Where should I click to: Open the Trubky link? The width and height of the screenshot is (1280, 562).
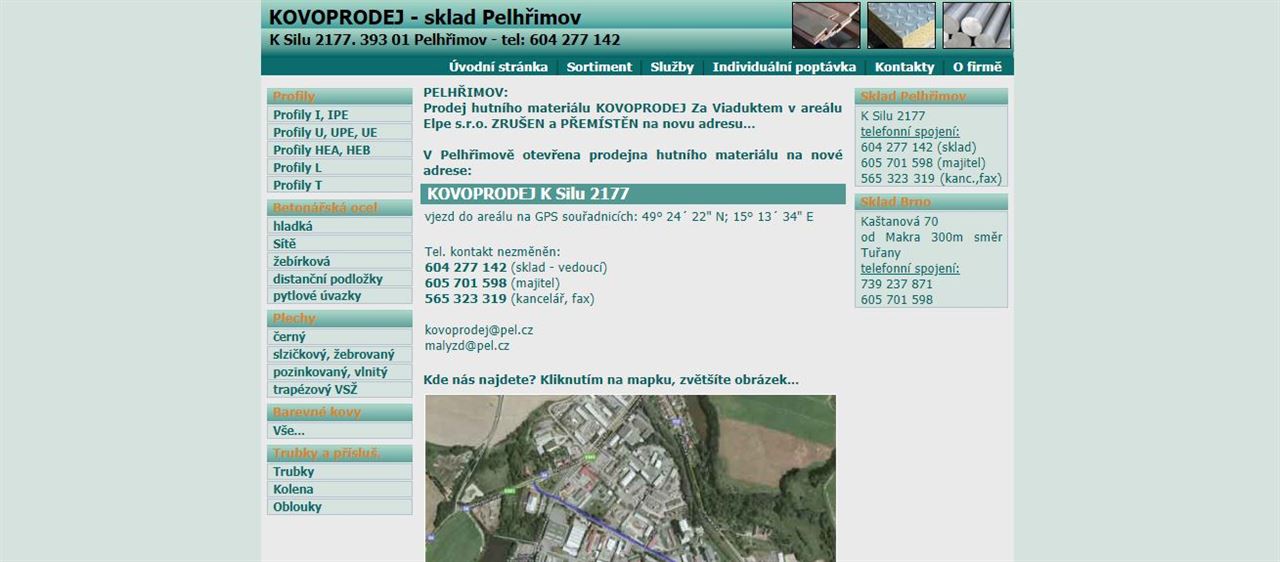tap(339, 471)
